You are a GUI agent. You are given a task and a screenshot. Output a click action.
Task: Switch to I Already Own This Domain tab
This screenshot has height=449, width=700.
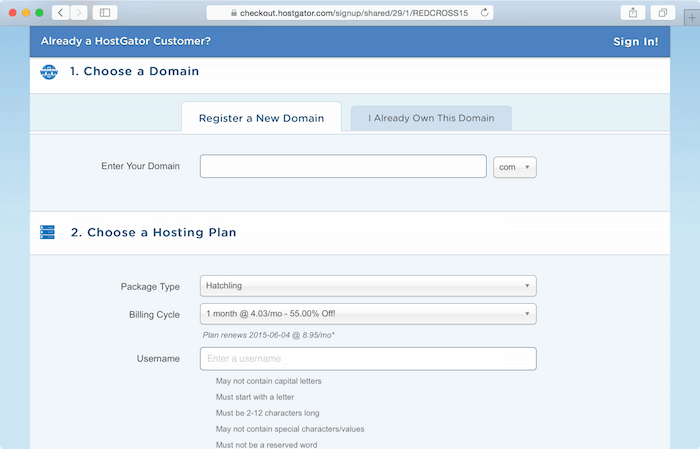tap(431, 118)
